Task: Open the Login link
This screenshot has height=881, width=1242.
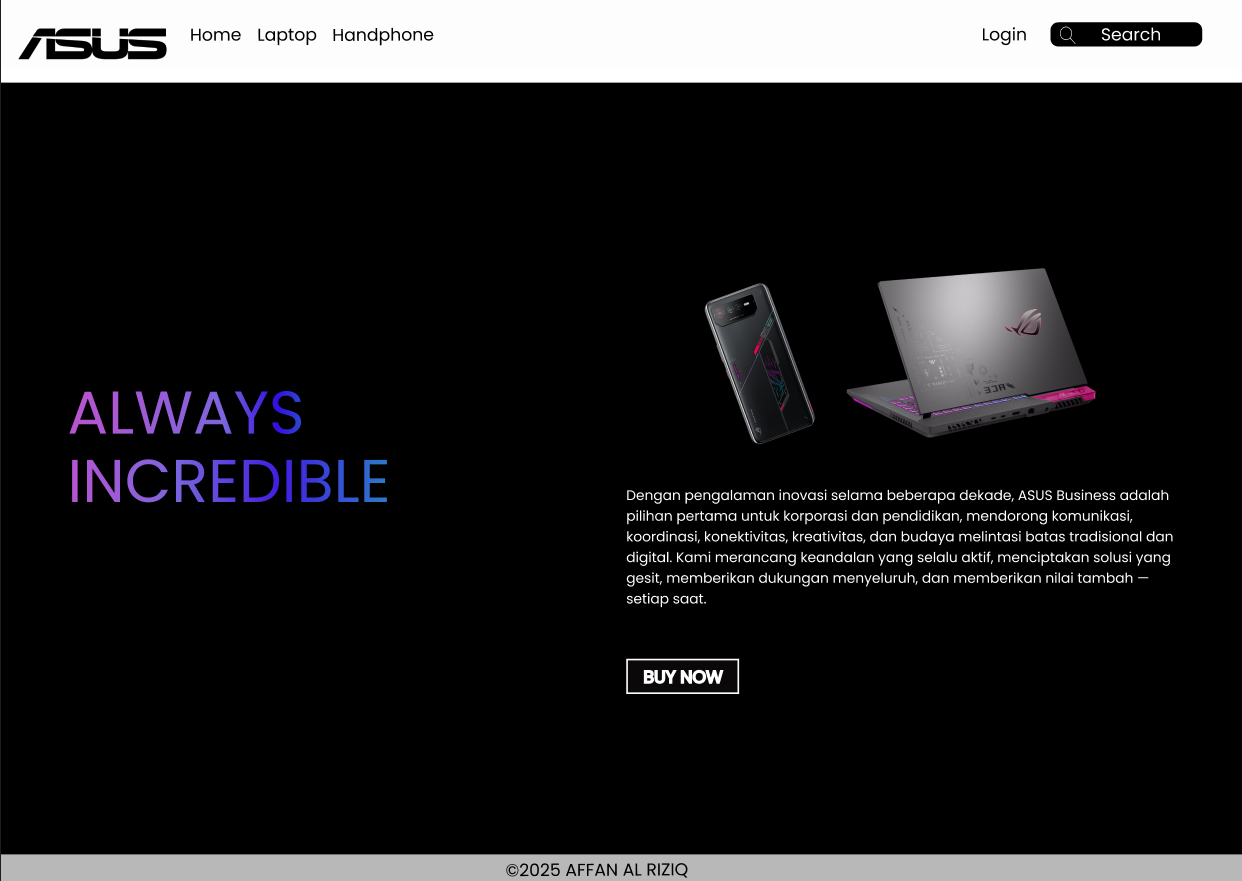Action: (x=1004, y=35)
